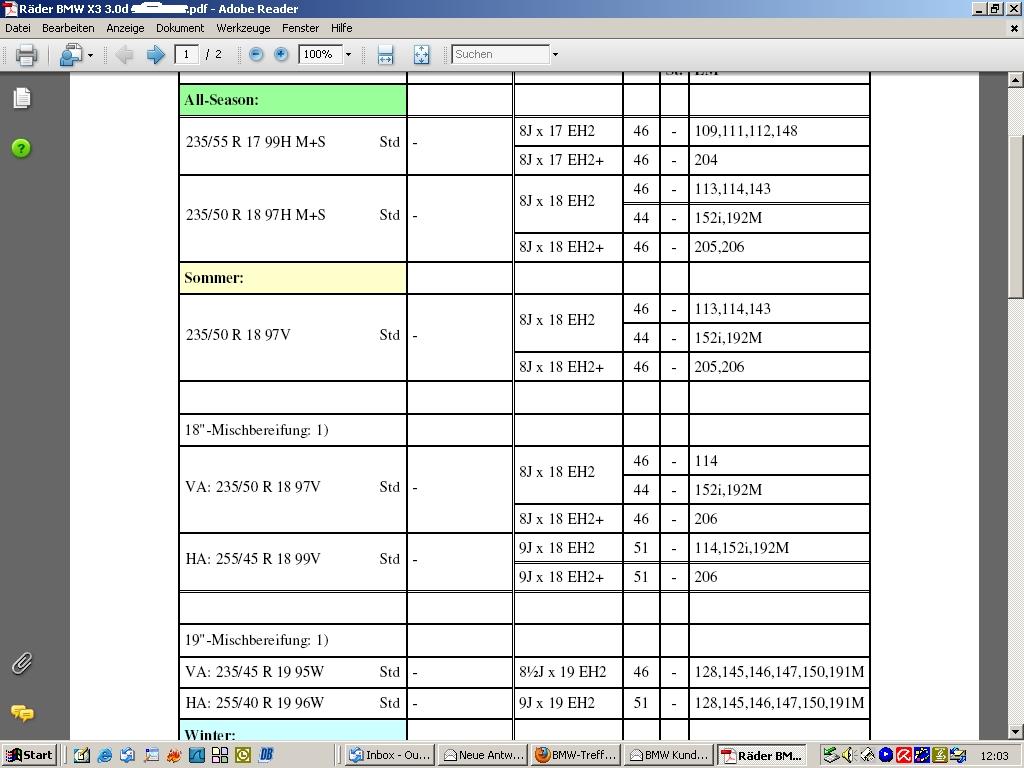Switch to Inbox Outlook taskbar button
The image size is (1024, 768).
(x=389, y=755)
